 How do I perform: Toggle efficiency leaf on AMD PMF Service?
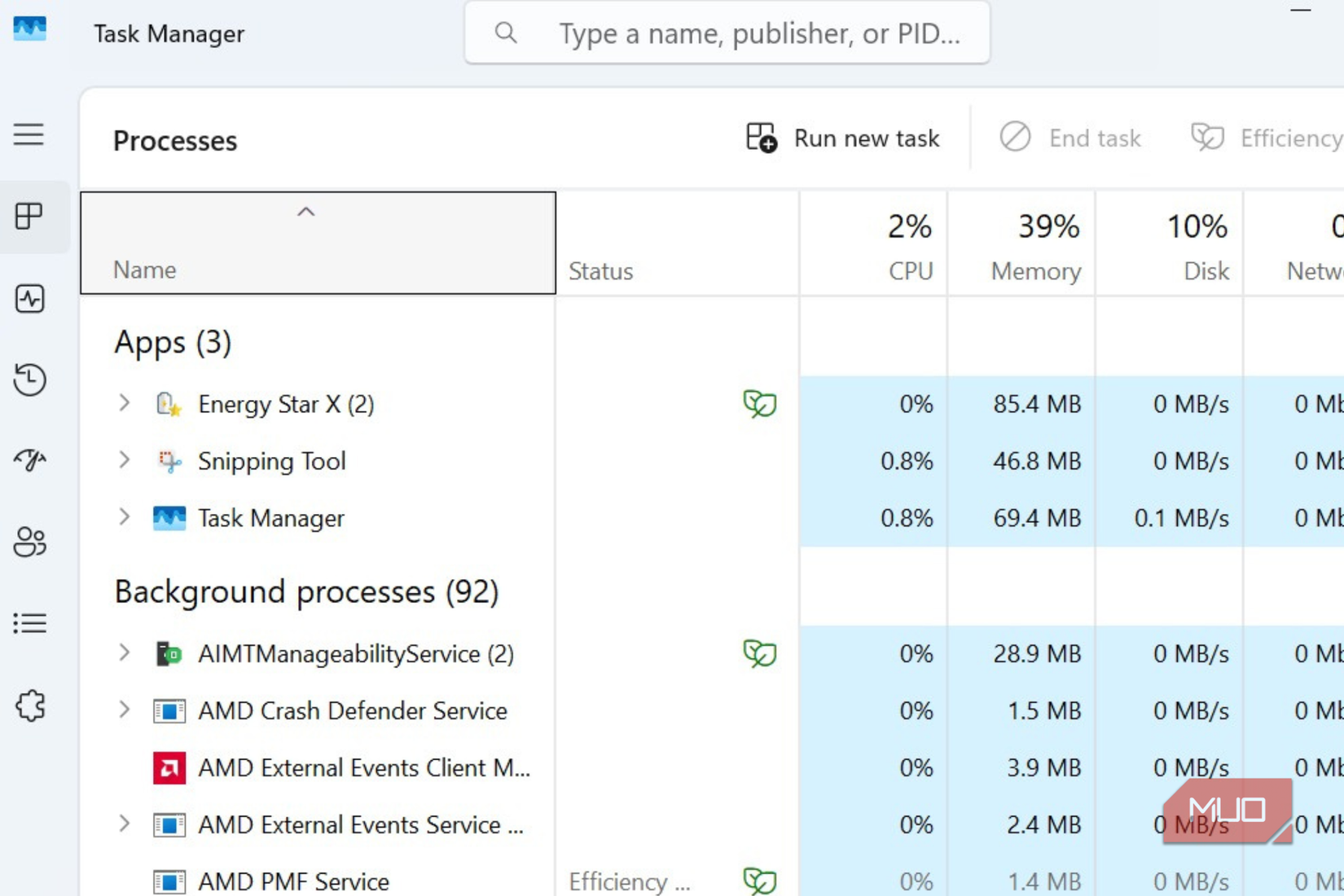(759, 880)
